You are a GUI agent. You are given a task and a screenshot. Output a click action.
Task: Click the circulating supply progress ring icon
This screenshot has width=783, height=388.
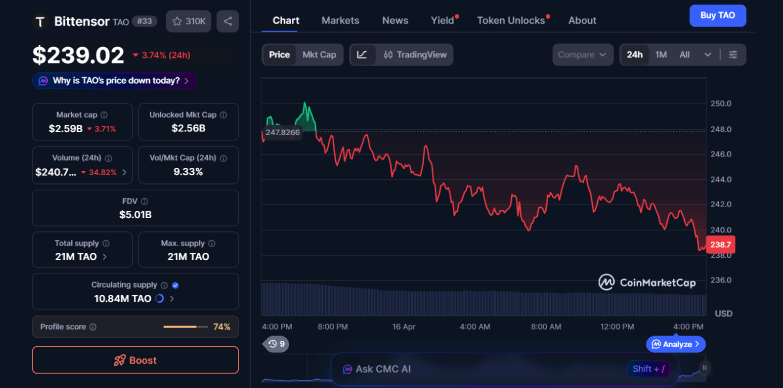(159, 299)
